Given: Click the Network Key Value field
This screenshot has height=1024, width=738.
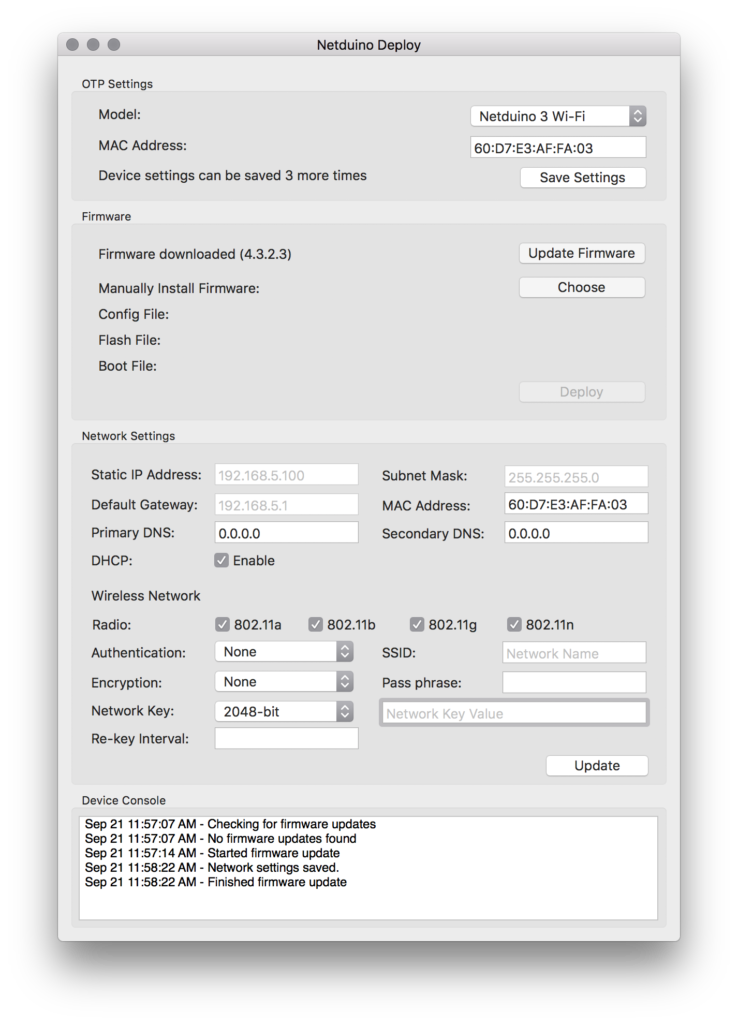Looking at the screenshot, I should [x=514, y=713].
